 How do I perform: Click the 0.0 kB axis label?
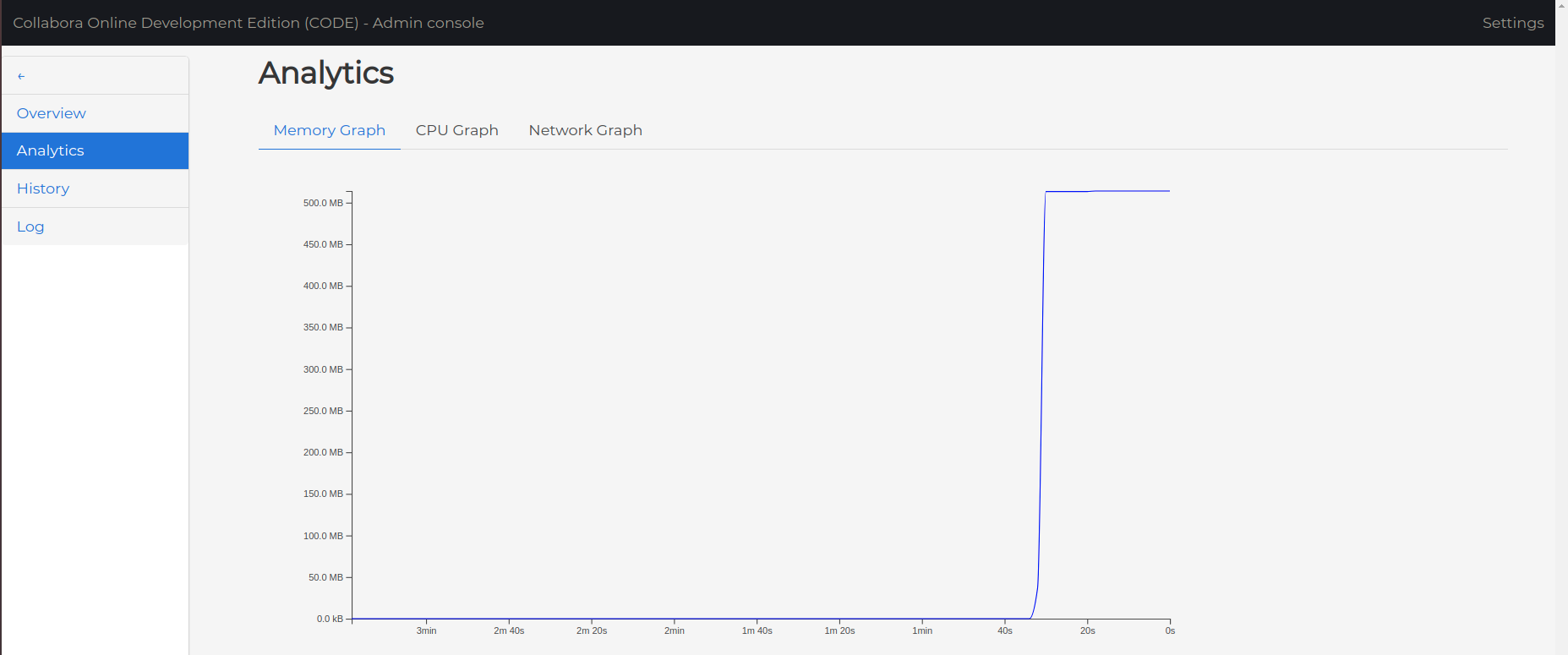point(330,619)
